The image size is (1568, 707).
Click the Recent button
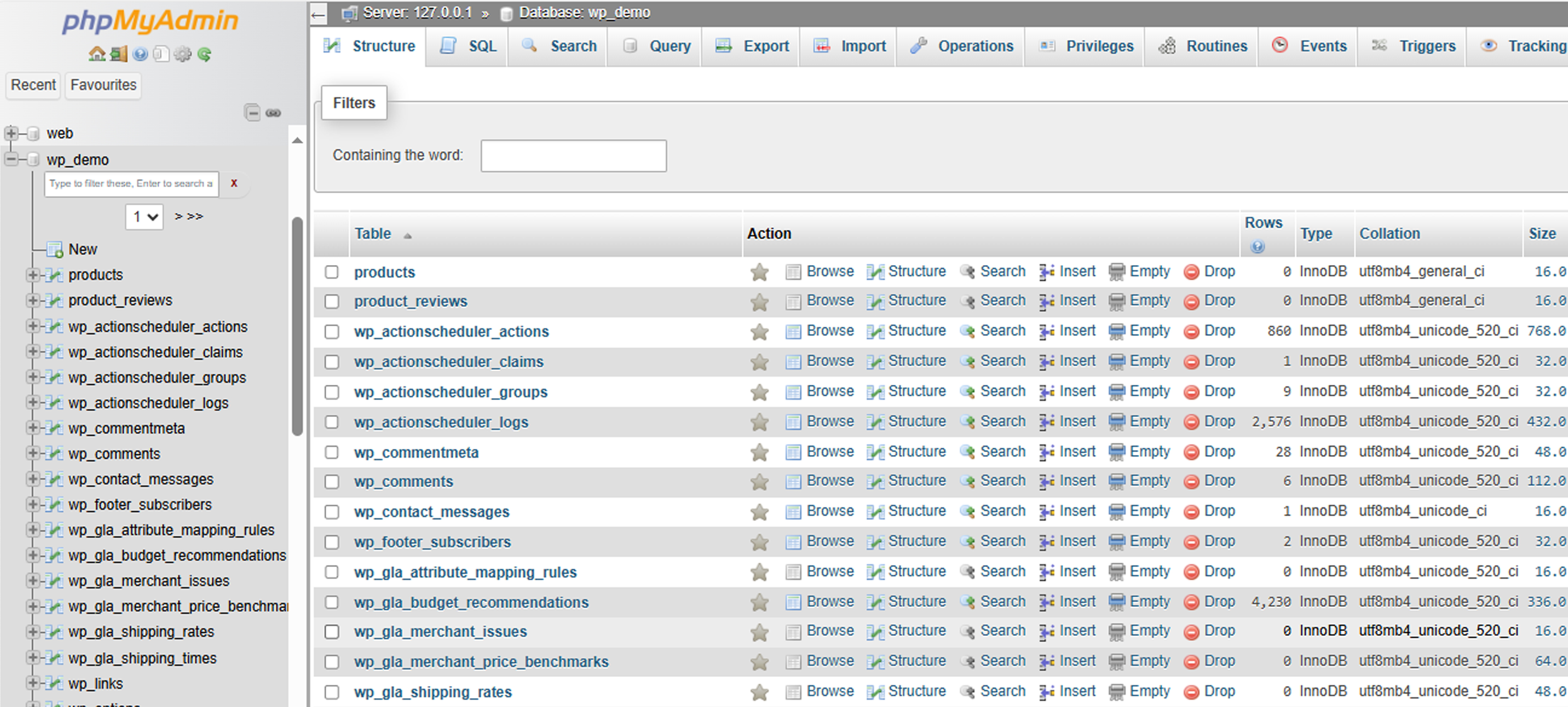(x=34, y=85)
